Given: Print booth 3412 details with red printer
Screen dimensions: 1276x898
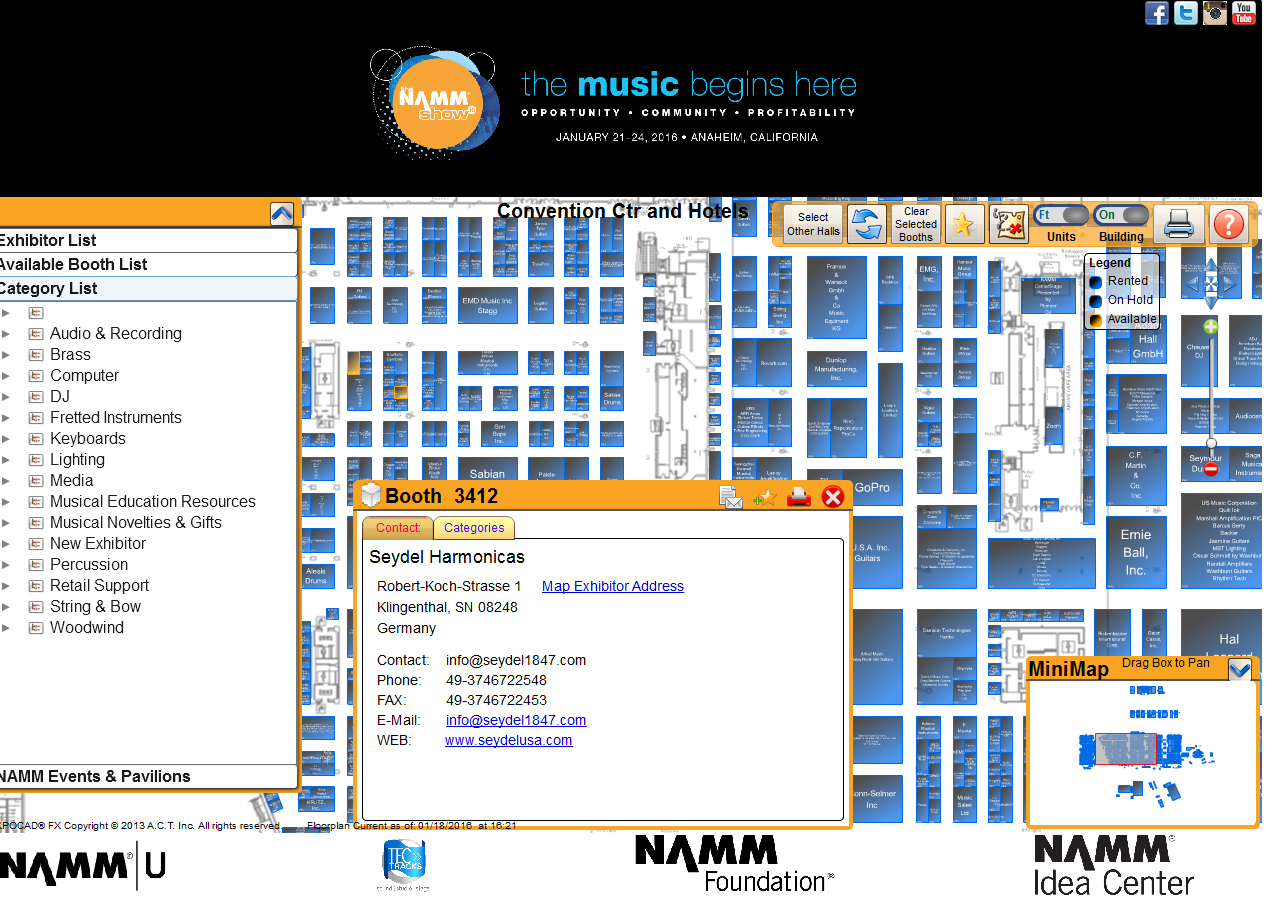Looking at the screenshot, I should tap(799, 496).
